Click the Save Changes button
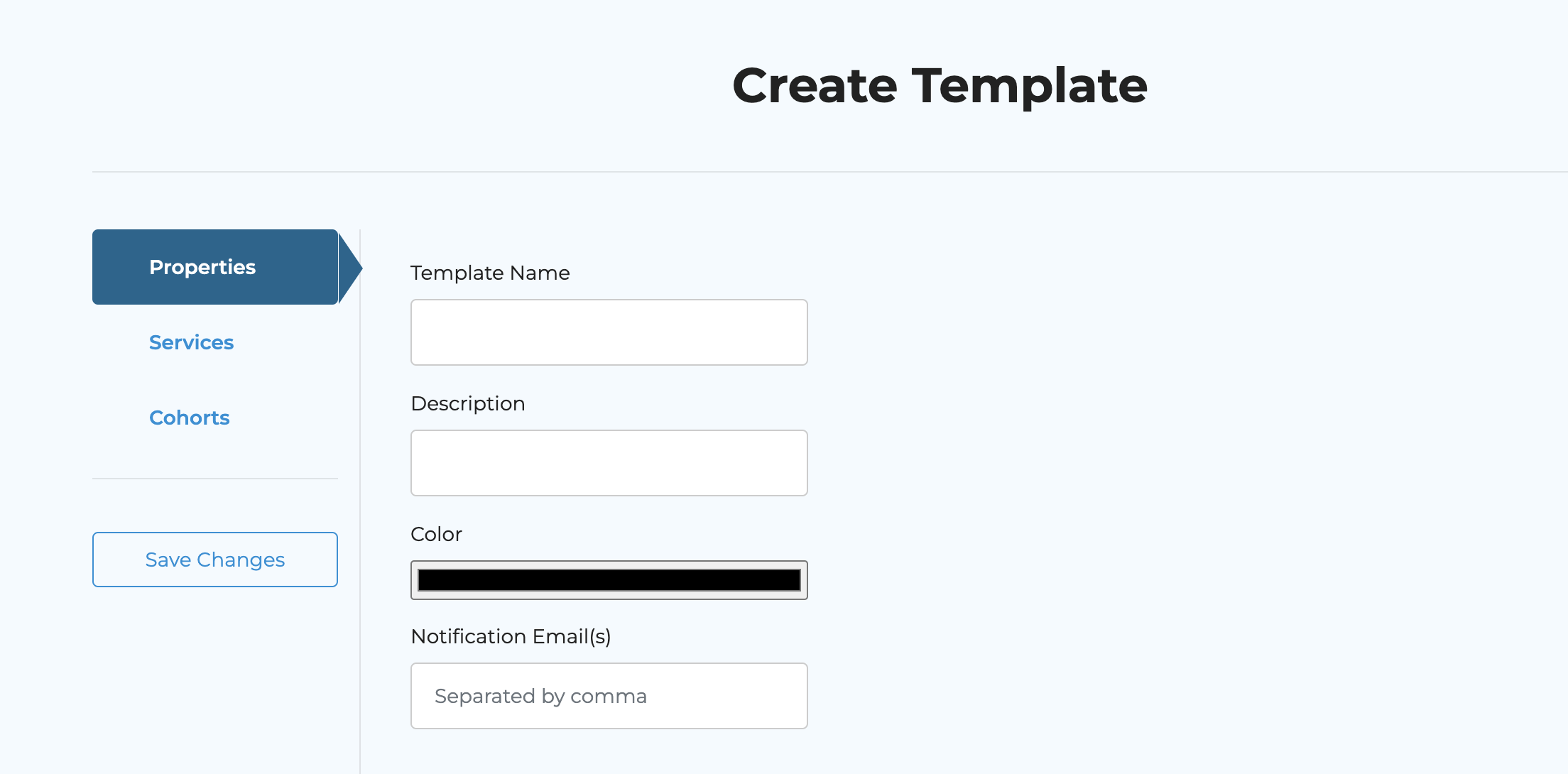The height and width of the screenshot is (774, 1568). point(214,560)
